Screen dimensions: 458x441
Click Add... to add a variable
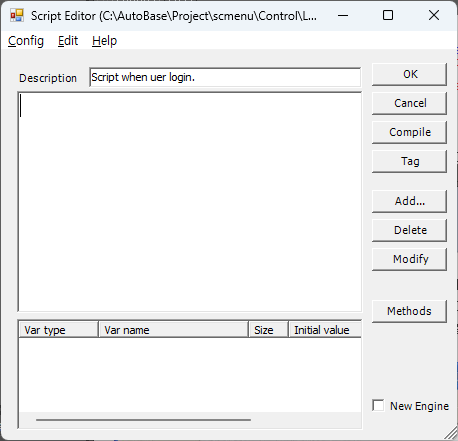(409, 201)
